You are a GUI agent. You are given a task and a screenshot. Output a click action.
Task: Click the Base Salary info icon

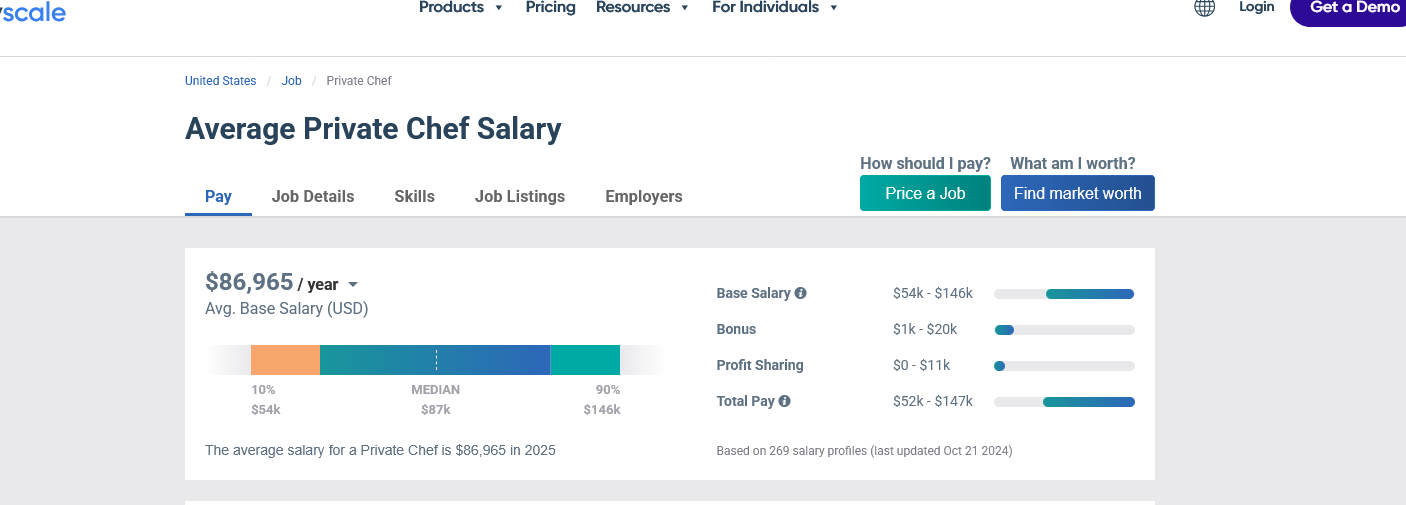point(800,294)
